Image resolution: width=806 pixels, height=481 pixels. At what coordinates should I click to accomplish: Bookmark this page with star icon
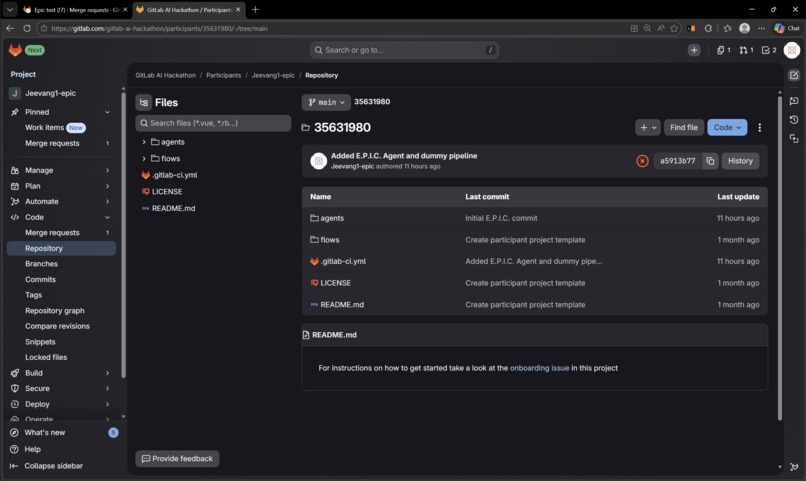[674, 28]
